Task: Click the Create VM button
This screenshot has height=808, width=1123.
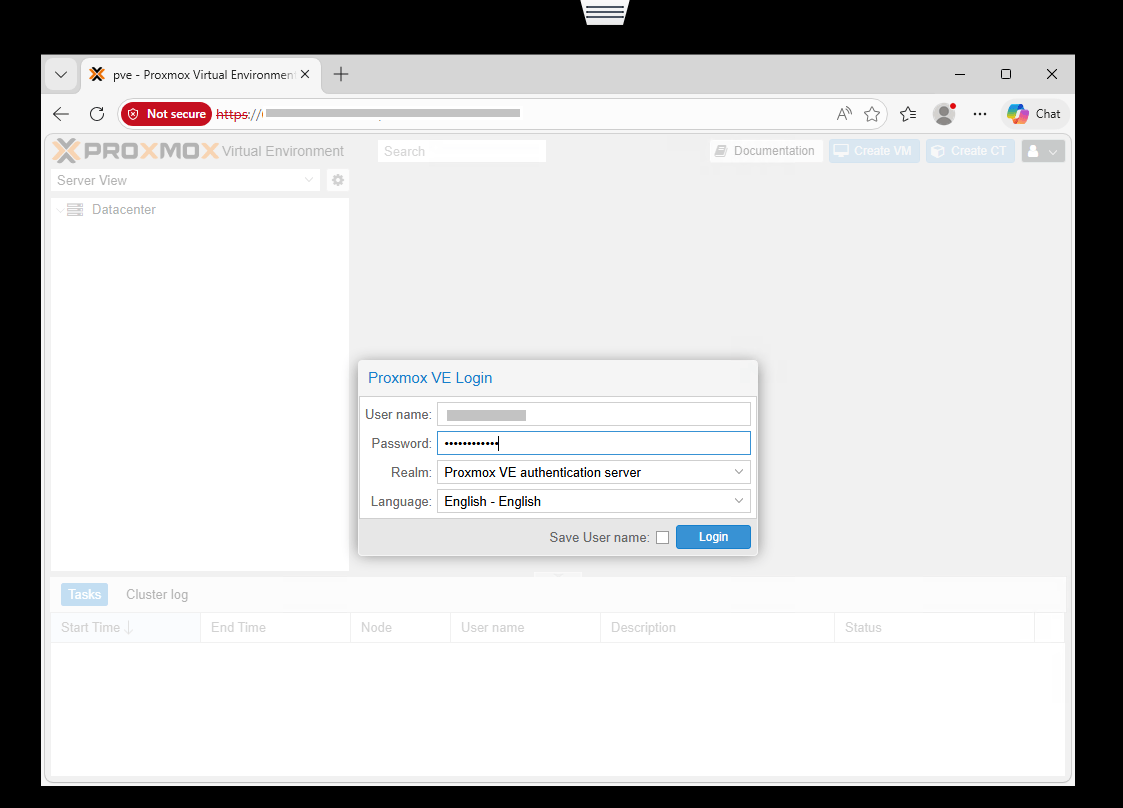Action: coord(874,151)
